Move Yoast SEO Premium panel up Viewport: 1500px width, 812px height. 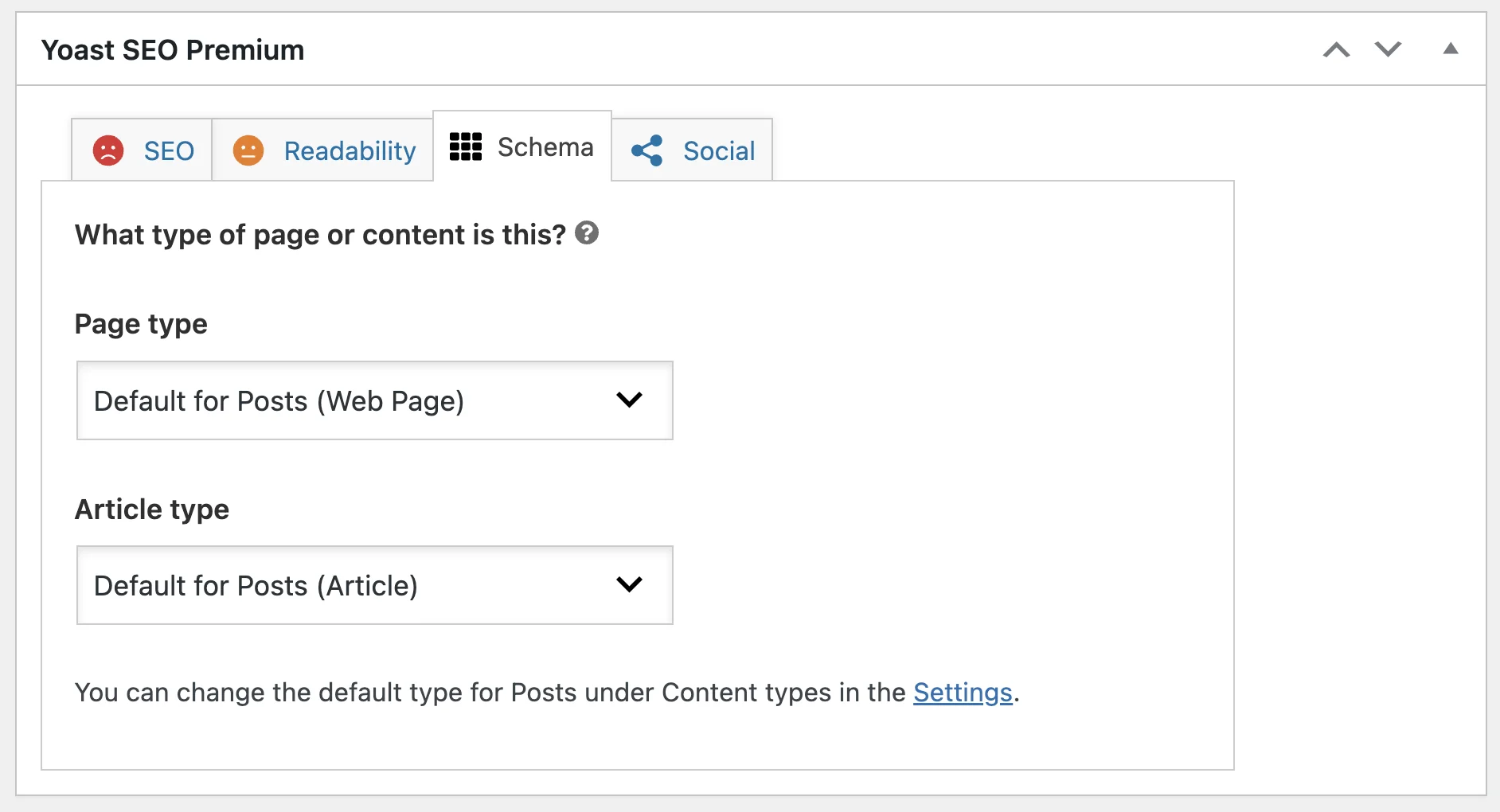point(1337,50)
